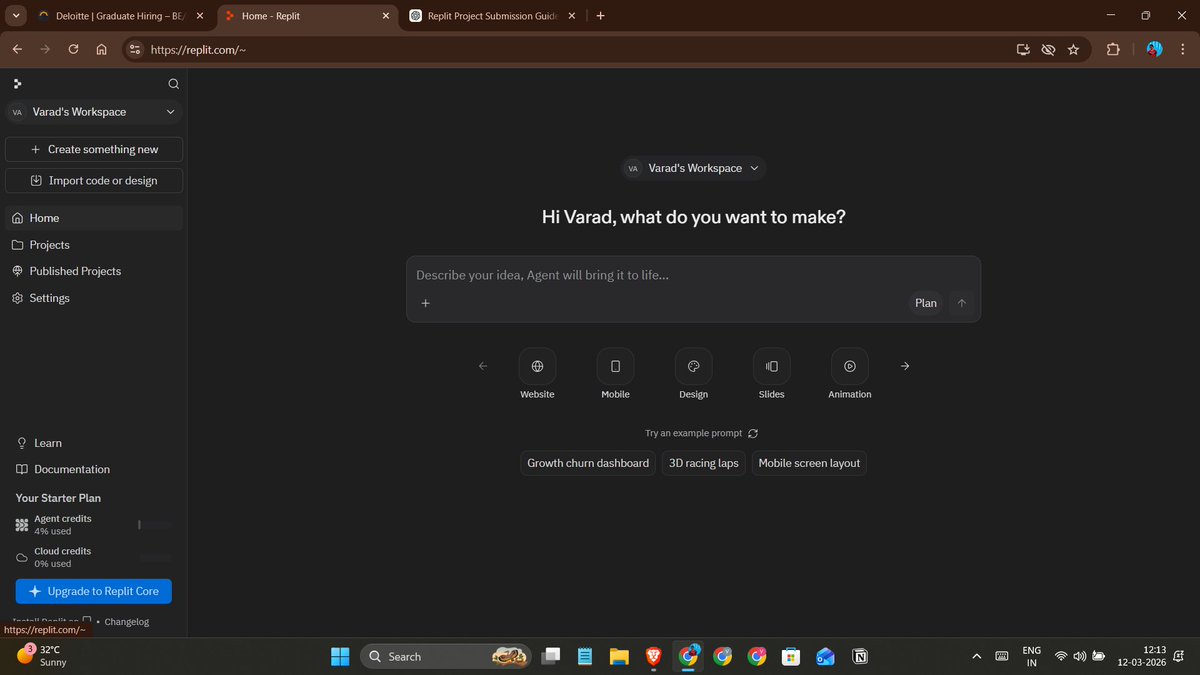Image resolution: width=1200 pixels, height=675 pixels.
Task: Close the Home - Replit tab
Action: pos(385,16)
